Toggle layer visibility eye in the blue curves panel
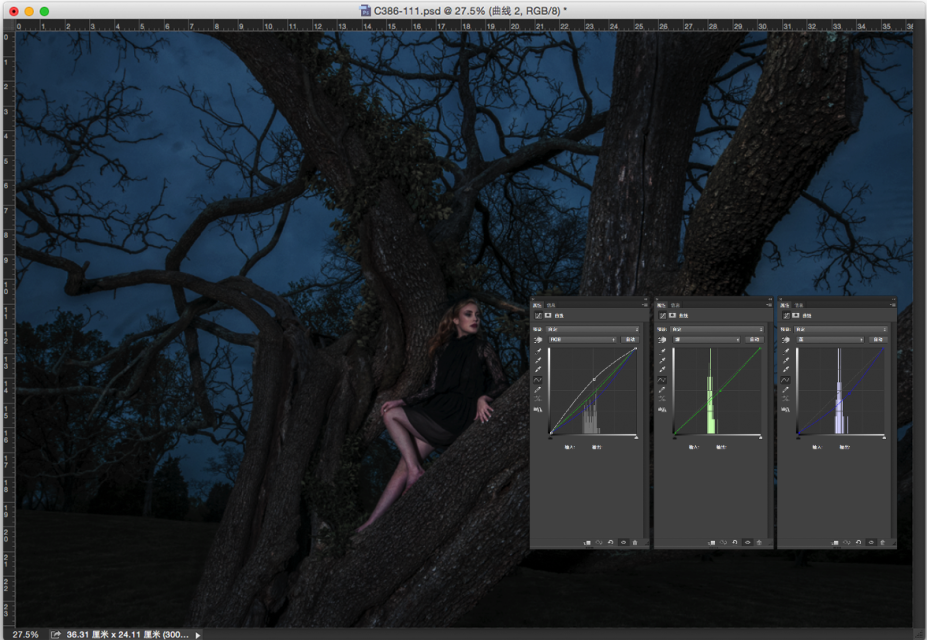The height and width of the screenshot is (640, 927). click(x=871, y=542)
